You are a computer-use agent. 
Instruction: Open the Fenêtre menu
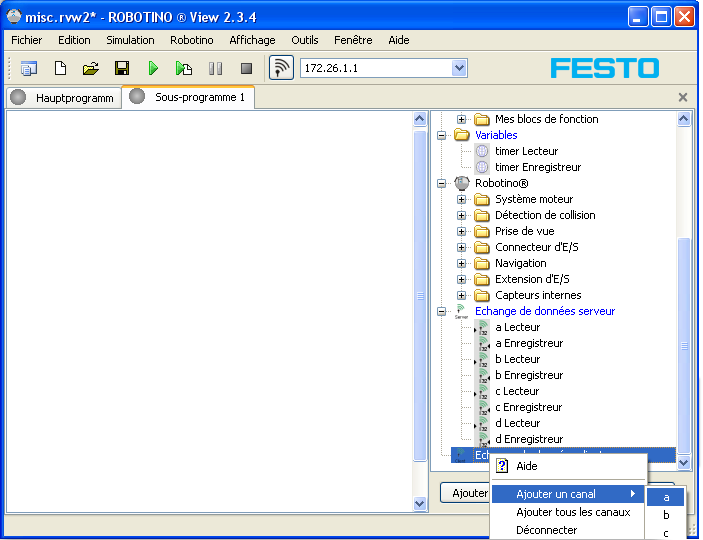353,40
